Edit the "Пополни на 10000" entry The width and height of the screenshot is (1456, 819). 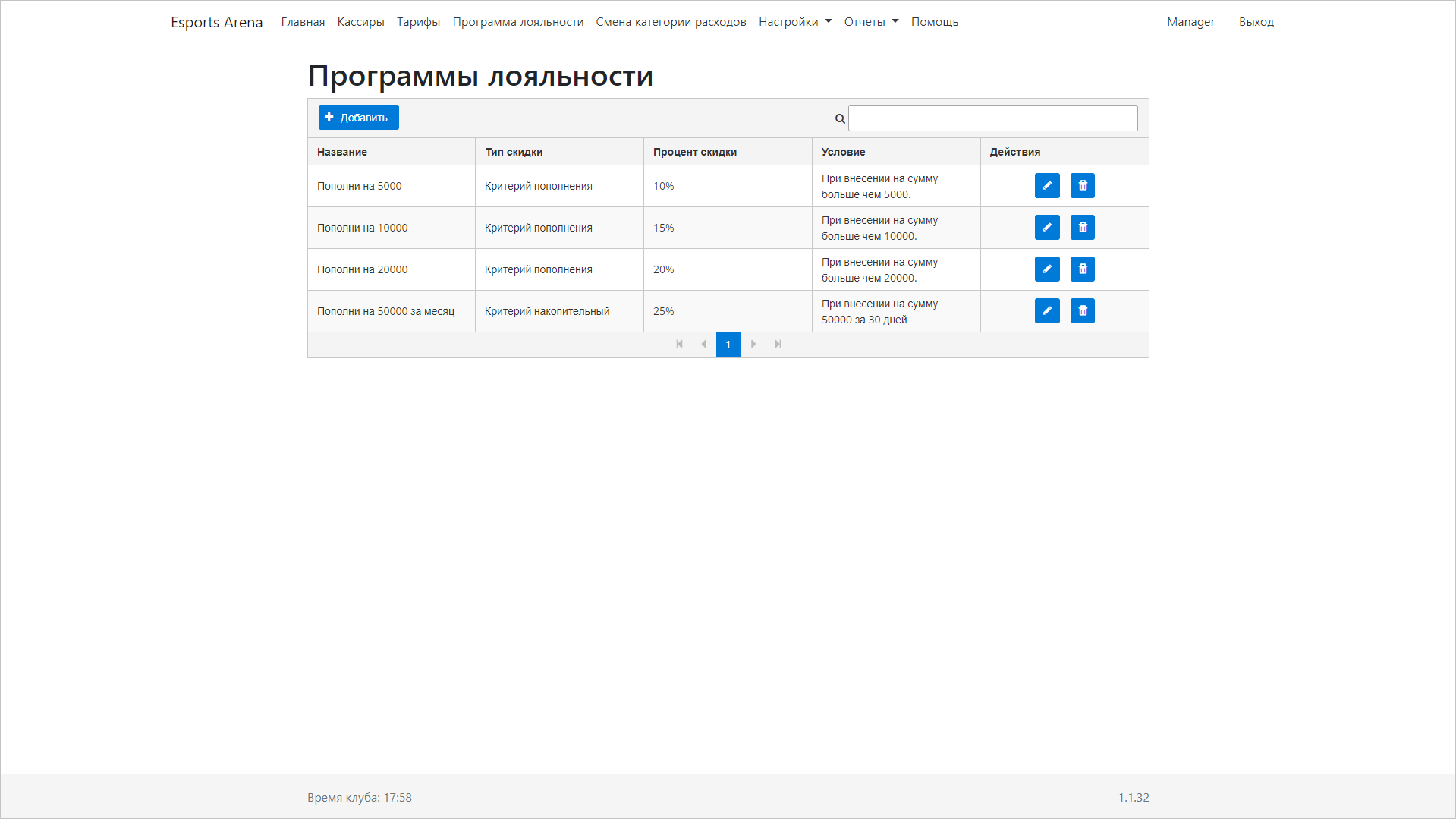click(1047, 227)
